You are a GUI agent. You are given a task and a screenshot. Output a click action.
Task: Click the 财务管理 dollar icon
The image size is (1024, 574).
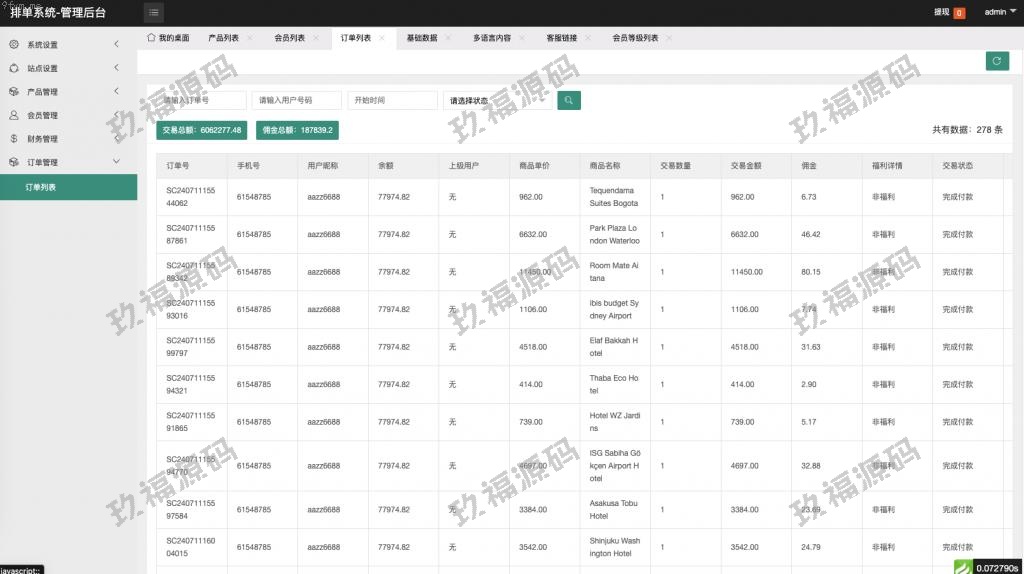point(14,139)
